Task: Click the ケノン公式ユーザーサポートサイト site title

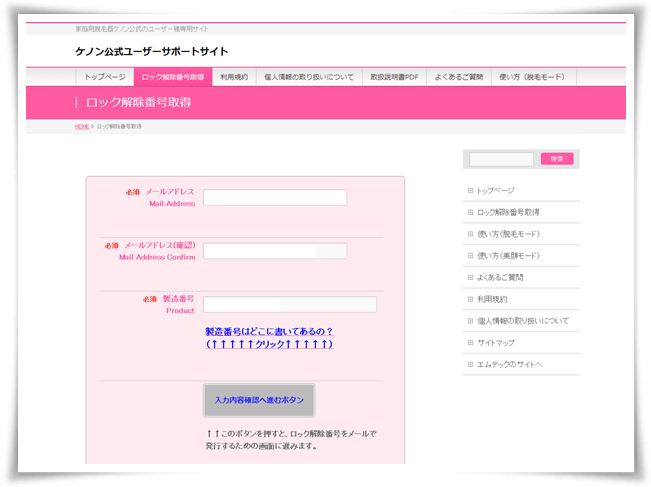Action: click(152, 51)
